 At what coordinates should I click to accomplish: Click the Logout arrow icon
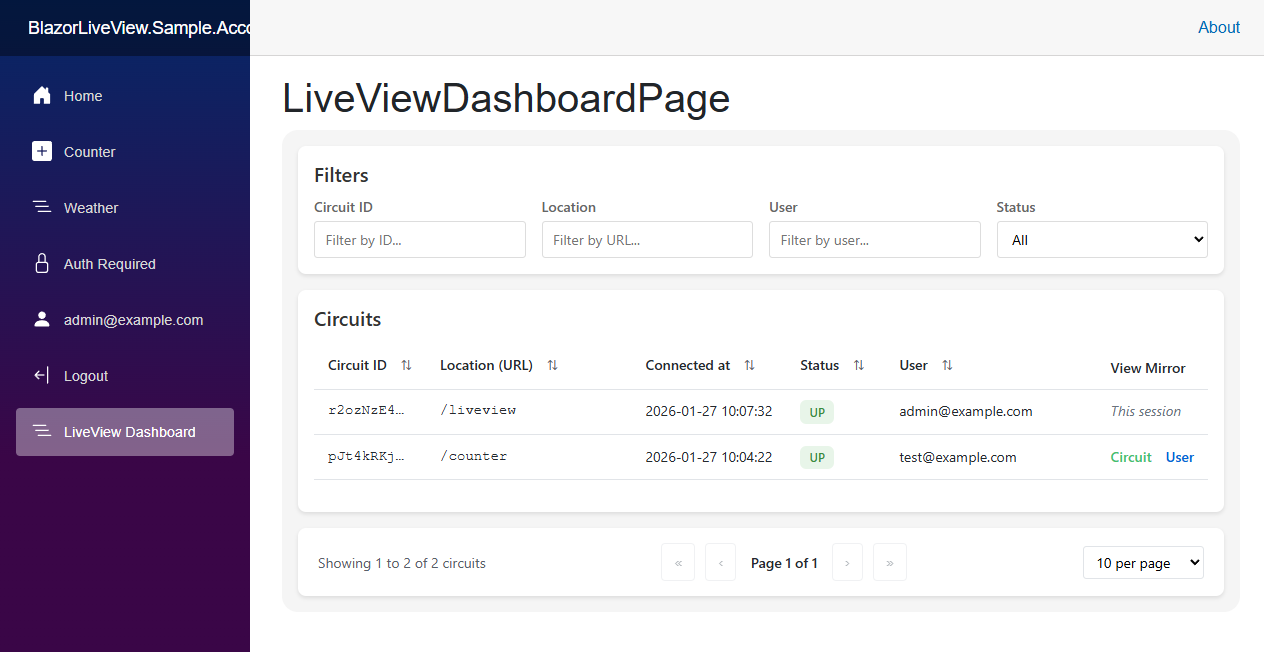(x=42, y=375)
